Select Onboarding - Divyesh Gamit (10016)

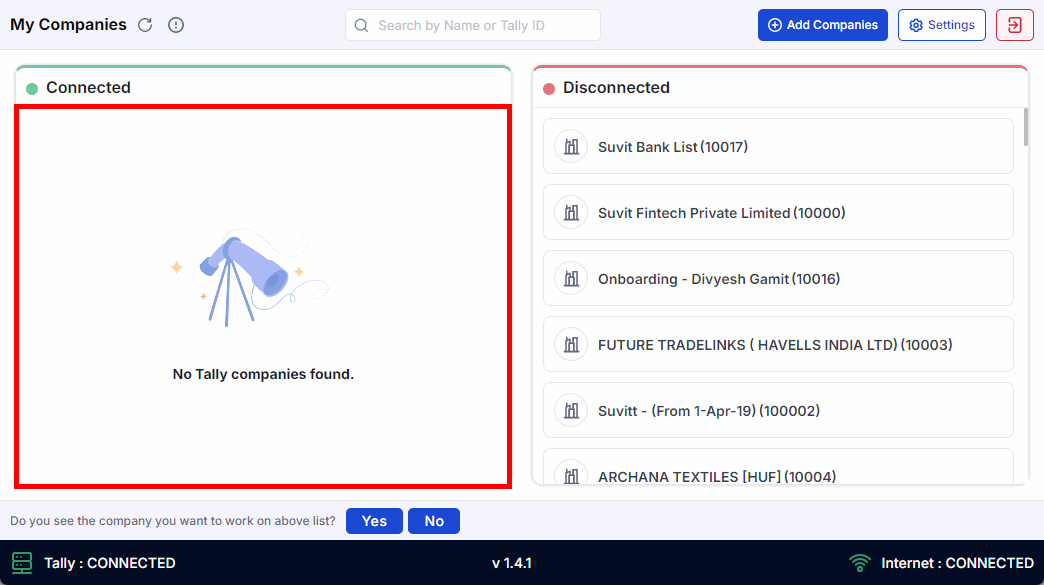tap(778, 278)
